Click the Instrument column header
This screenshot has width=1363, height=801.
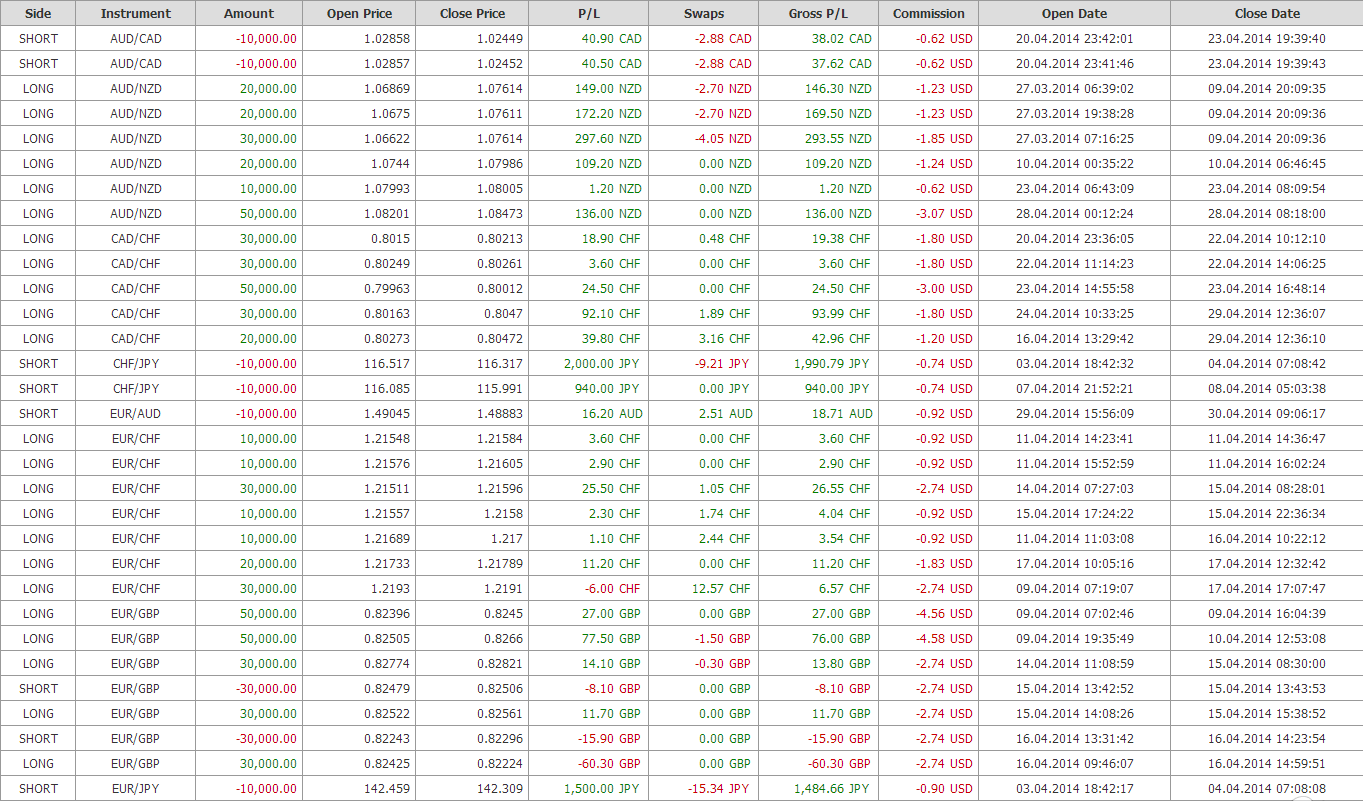[x=136, y=14]
